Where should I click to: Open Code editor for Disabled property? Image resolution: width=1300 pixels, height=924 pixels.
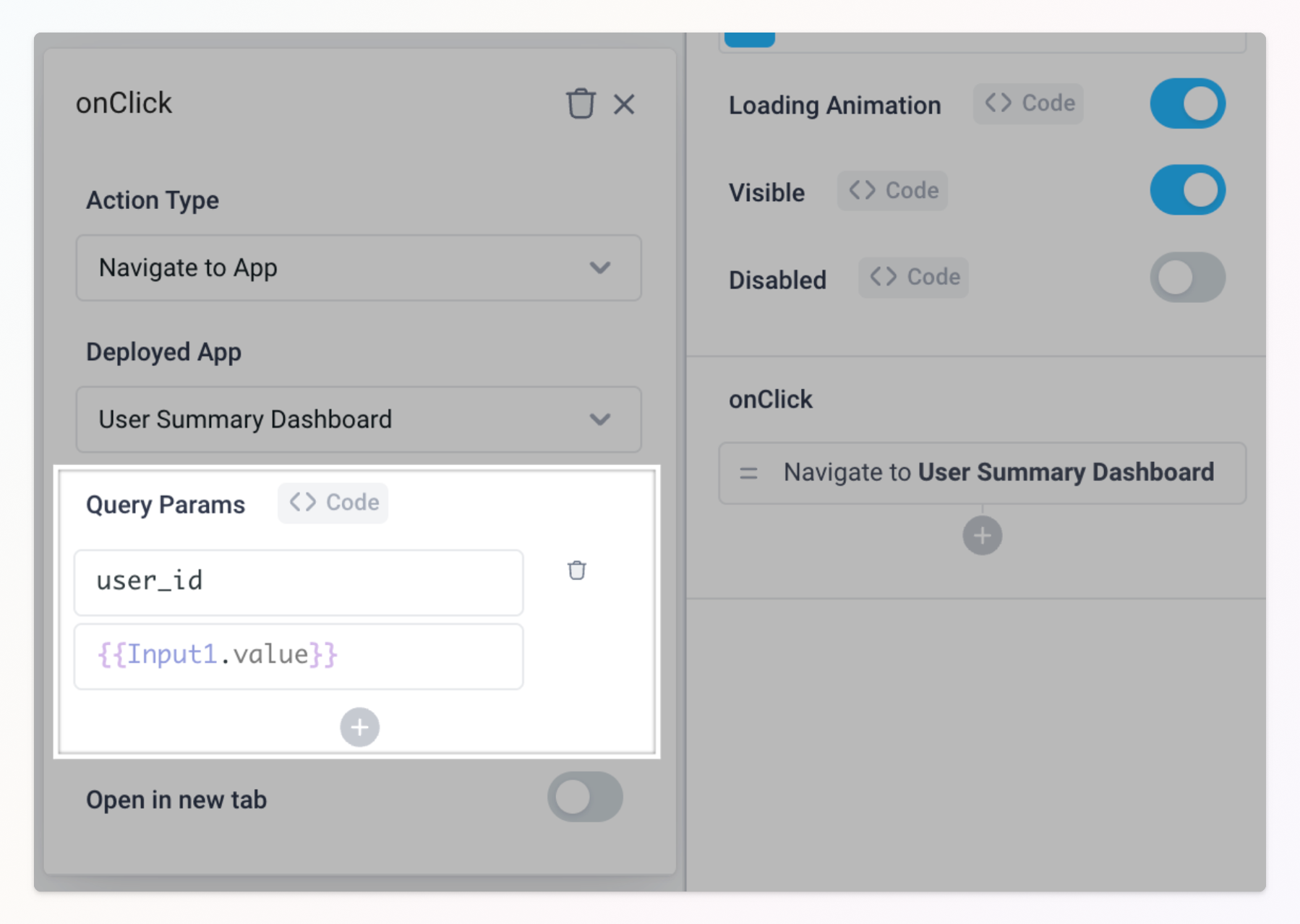click(x=913, y=277)
